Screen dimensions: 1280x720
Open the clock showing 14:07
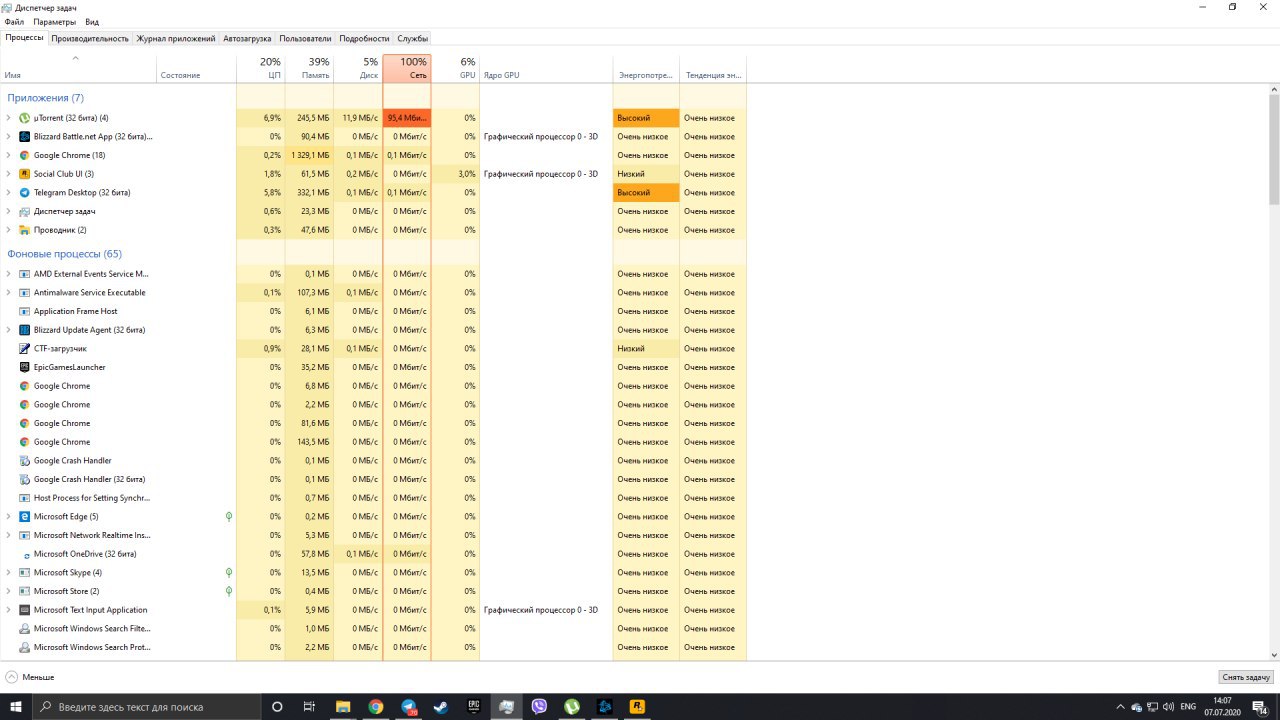(1224, 706)
